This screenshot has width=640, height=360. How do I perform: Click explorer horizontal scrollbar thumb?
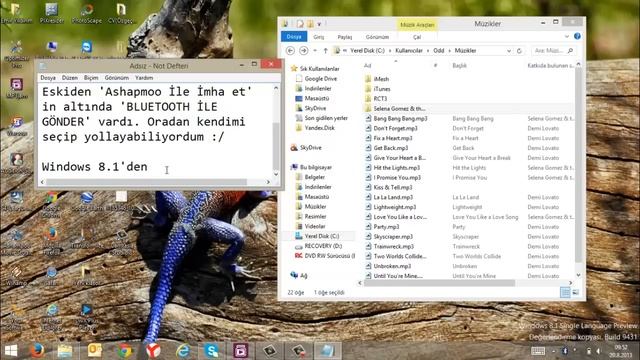(x=439, y=283)
